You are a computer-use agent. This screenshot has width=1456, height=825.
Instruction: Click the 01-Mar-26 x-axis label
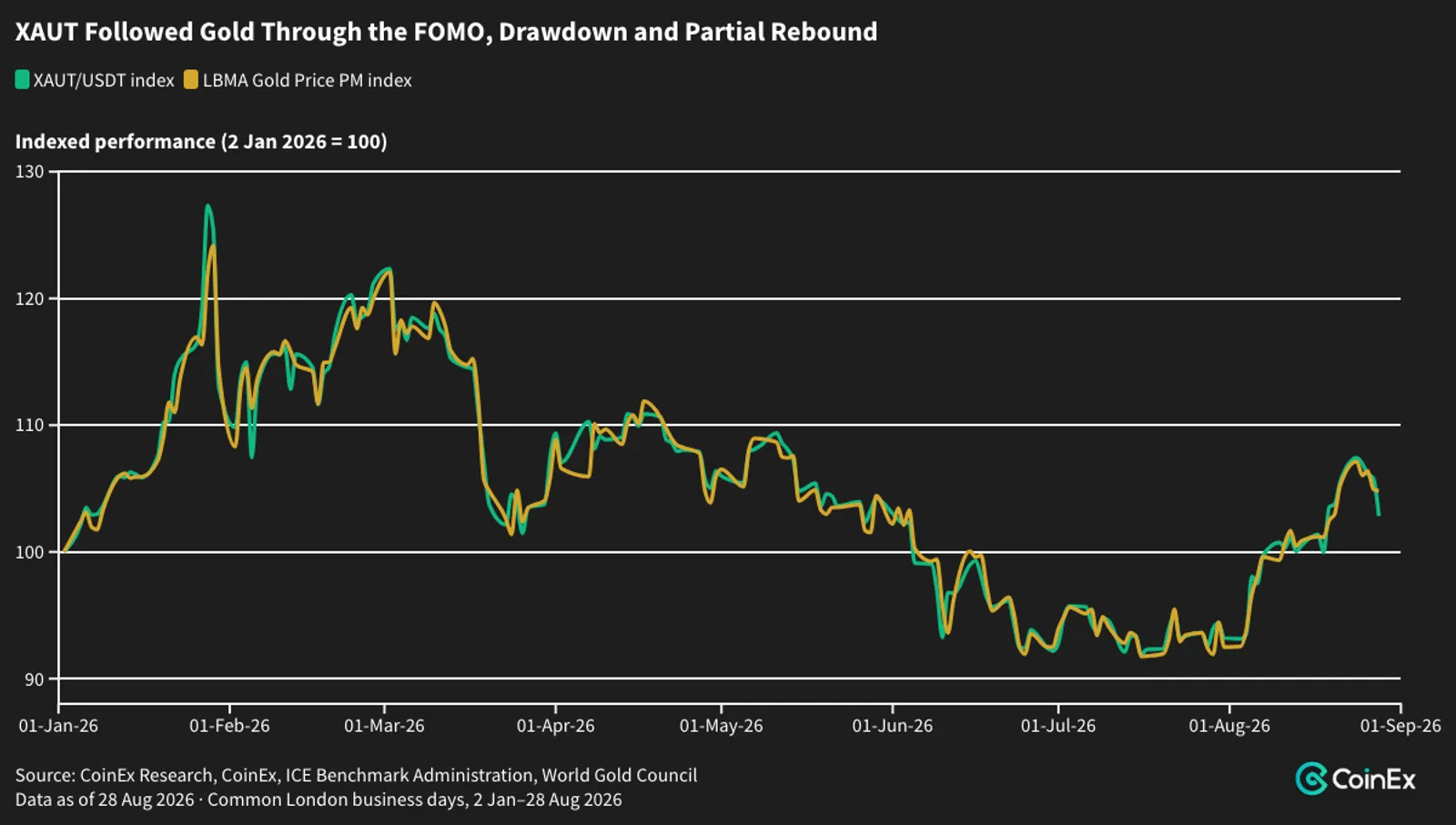[384, 726]
